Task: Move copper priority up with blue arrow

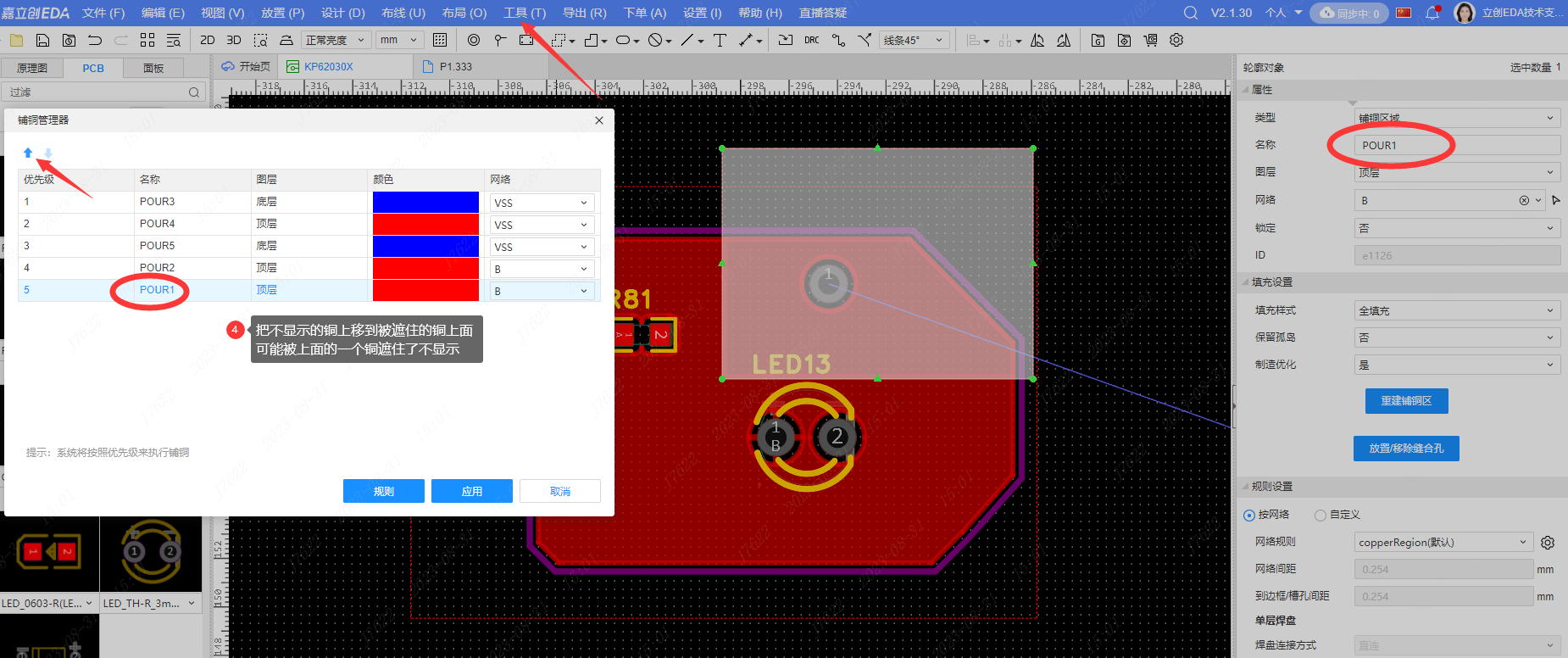Action: point(28,153)
